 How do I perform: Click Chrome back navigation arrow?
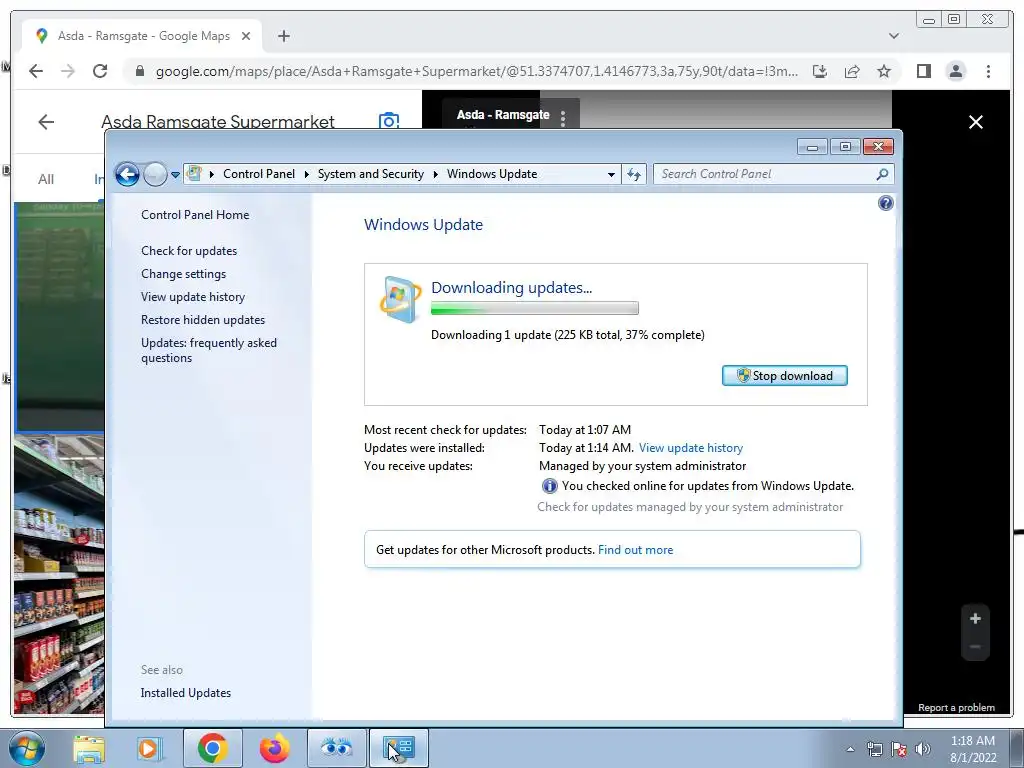(36, 71)
